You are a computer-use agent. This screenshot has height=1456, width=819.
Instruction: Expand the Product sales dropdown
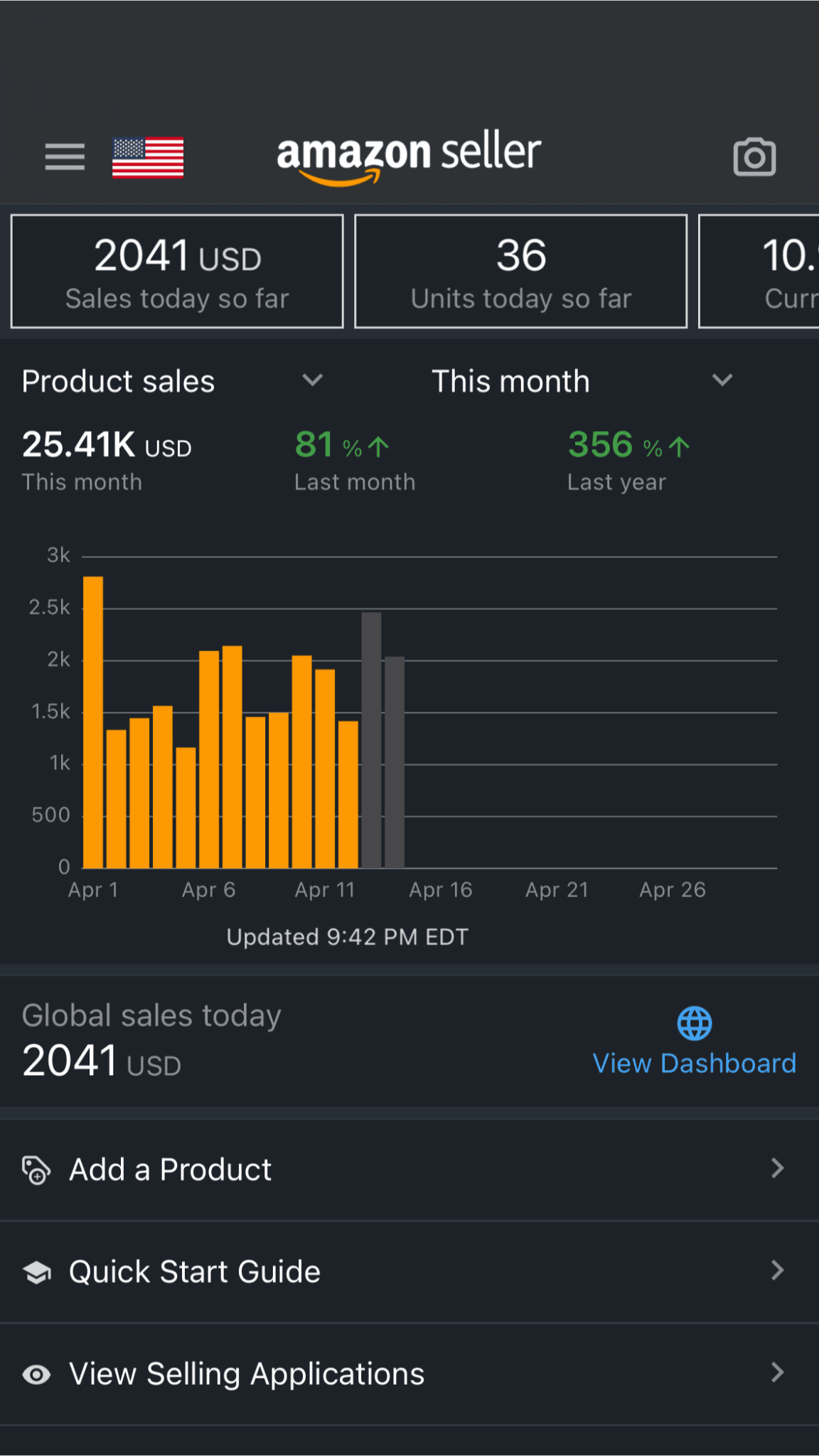(x=312, y=380)
